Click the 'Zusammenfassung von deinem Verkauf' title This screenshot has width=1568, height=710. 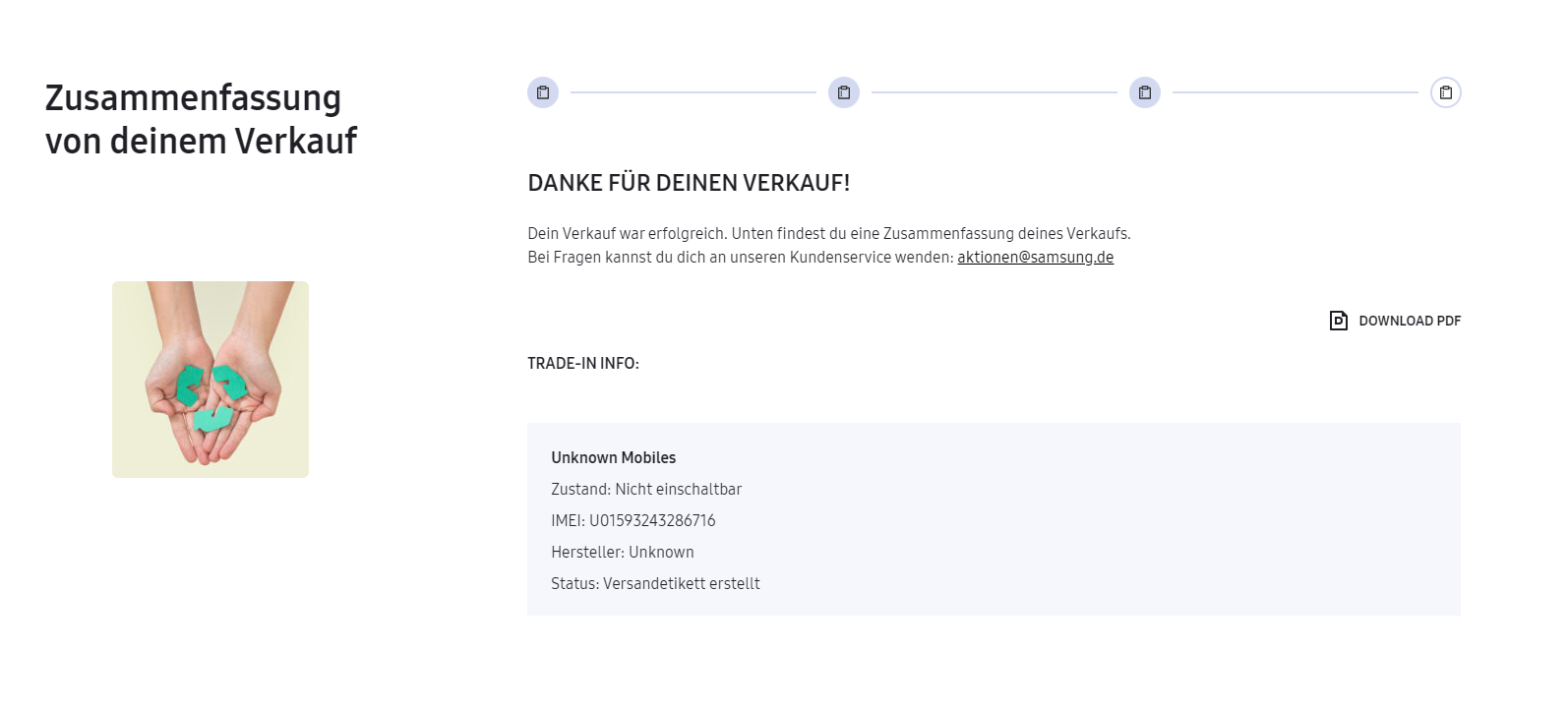[201, 120]
